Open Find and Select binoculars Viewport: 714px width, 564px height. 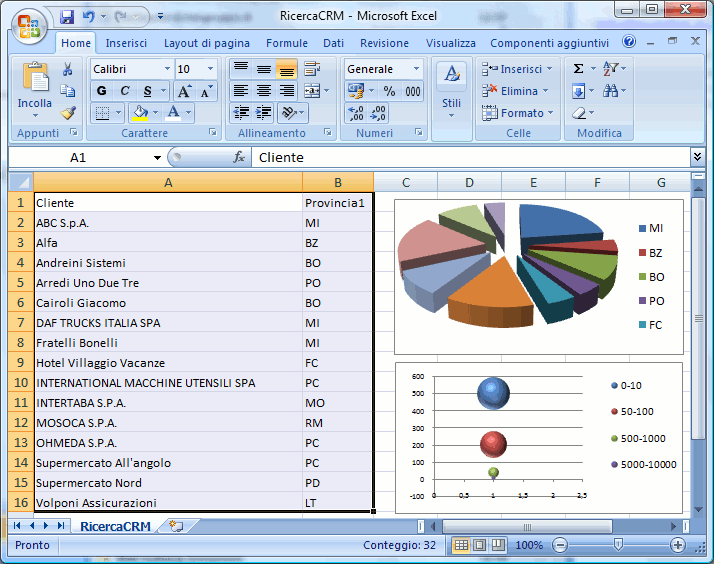pos(611,91)
